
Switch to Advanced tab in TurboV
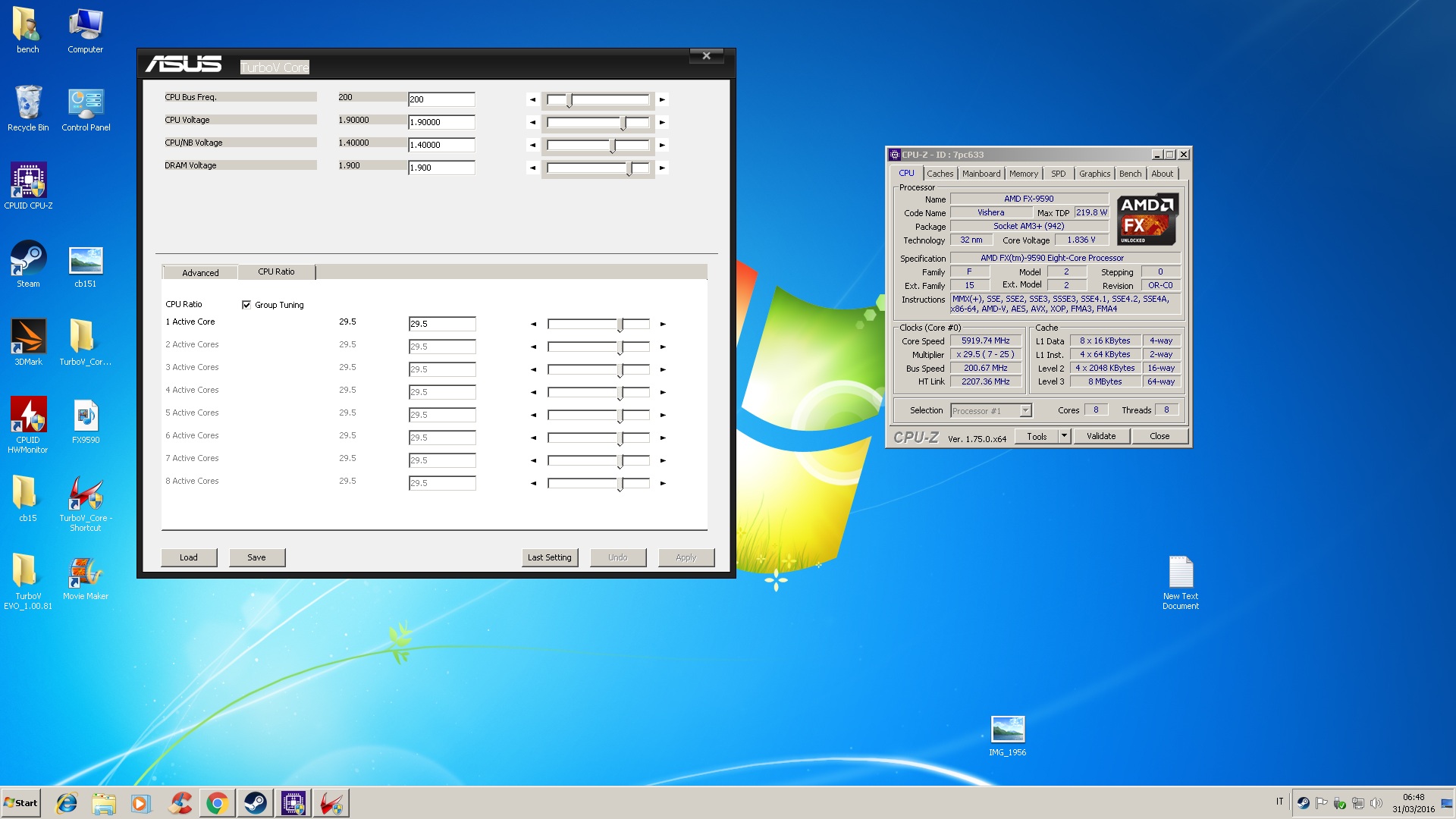pyautogui.click(x=200, y=273)
